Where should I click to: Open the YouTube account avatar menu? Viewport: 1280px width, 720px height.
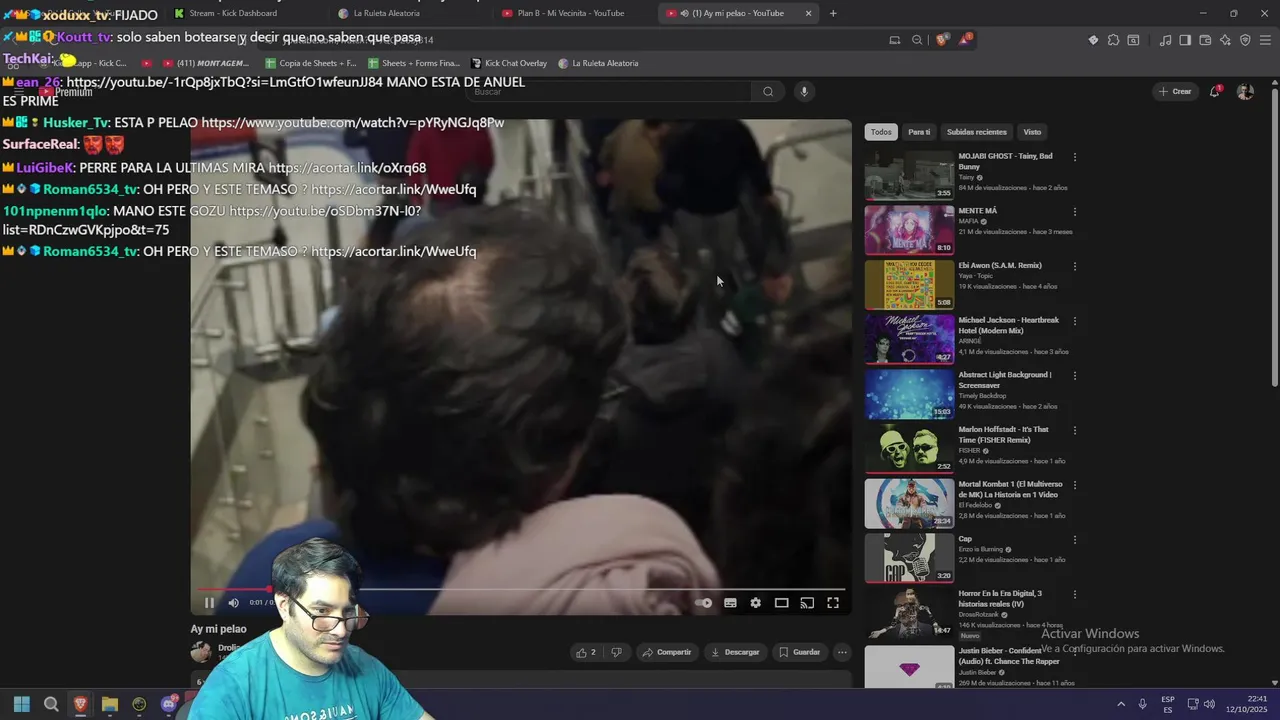pos(1245,91)
